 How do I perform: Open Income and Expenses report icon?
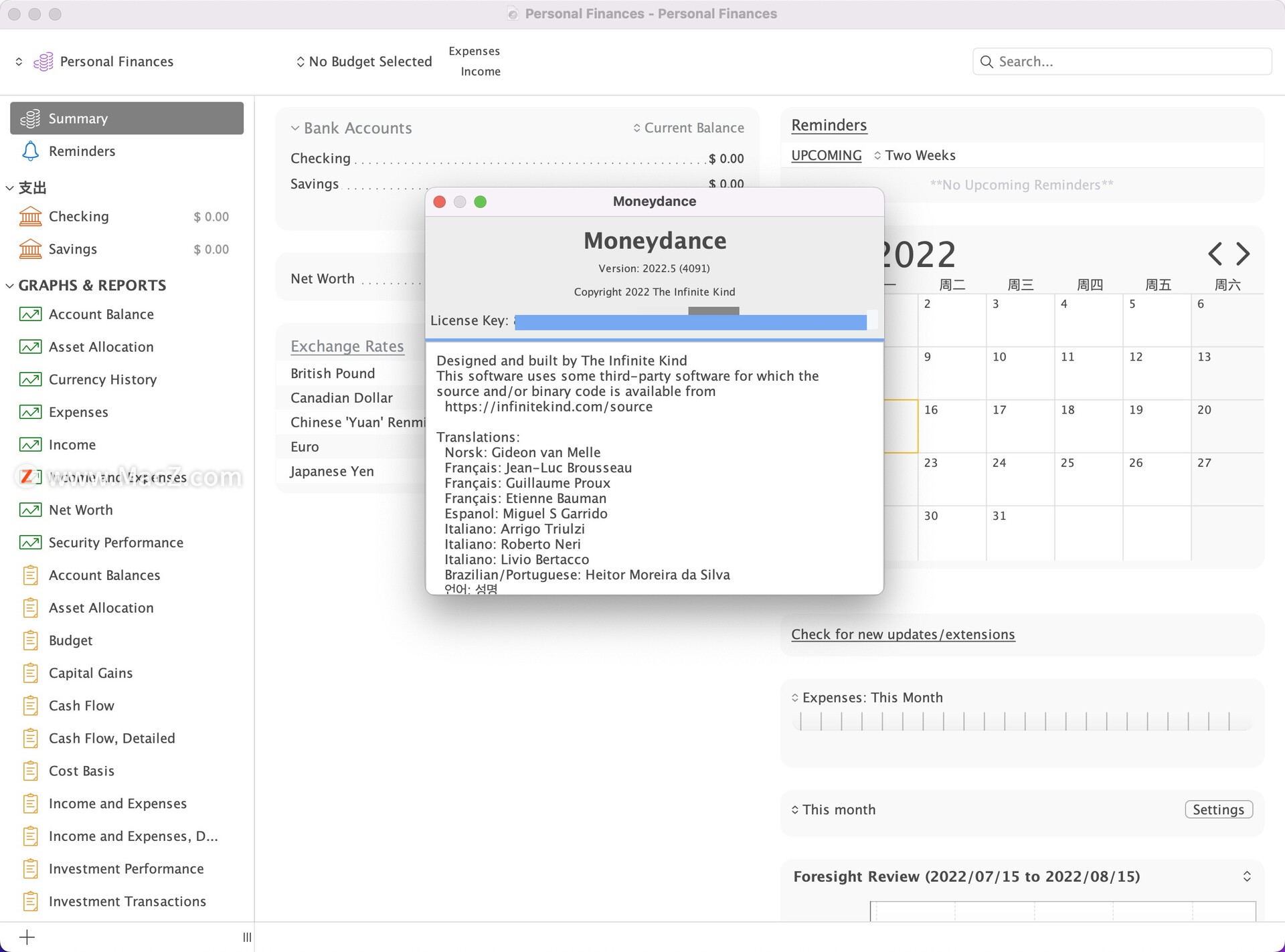(x=30, y=803)
